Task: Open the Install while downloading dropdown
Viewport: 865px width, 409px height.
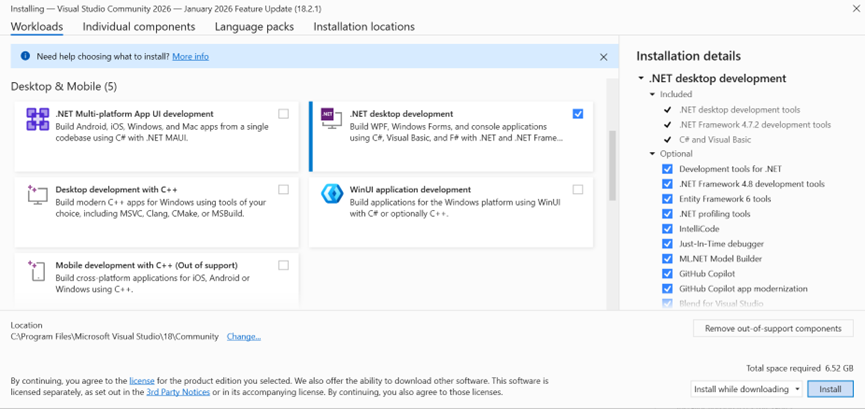Action: 746,389
